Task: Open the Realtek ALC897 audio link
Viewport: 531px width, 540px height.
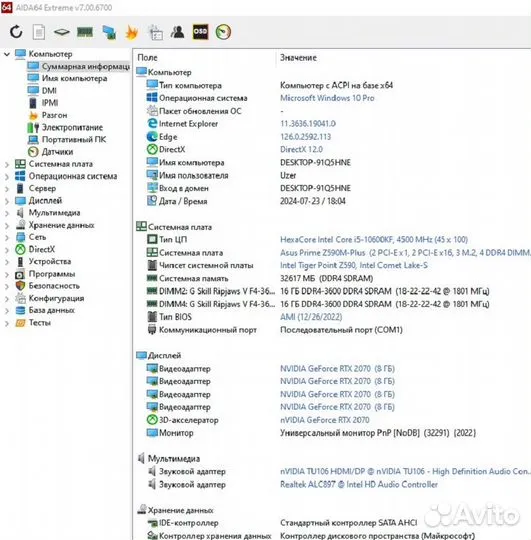Action: 359,484
